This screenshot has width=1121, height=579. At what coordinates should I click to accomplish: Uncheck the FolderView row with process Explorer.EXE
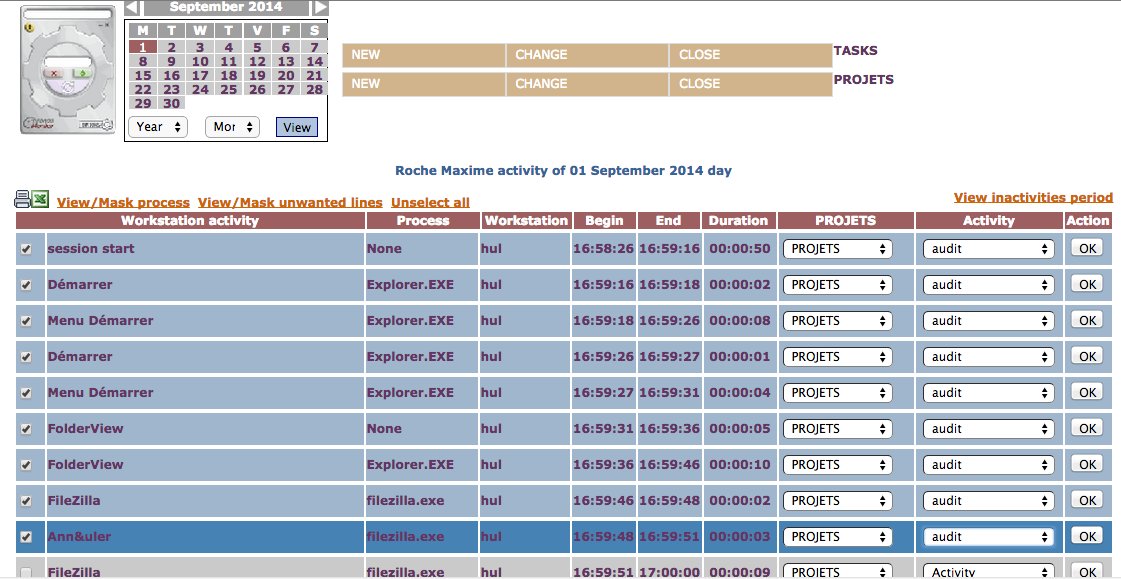[26, 465]
